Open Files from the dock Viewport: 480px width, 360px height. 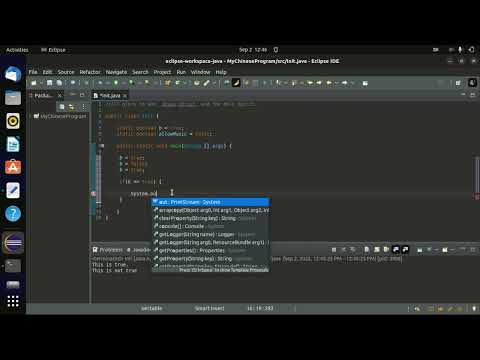[13, 98]
